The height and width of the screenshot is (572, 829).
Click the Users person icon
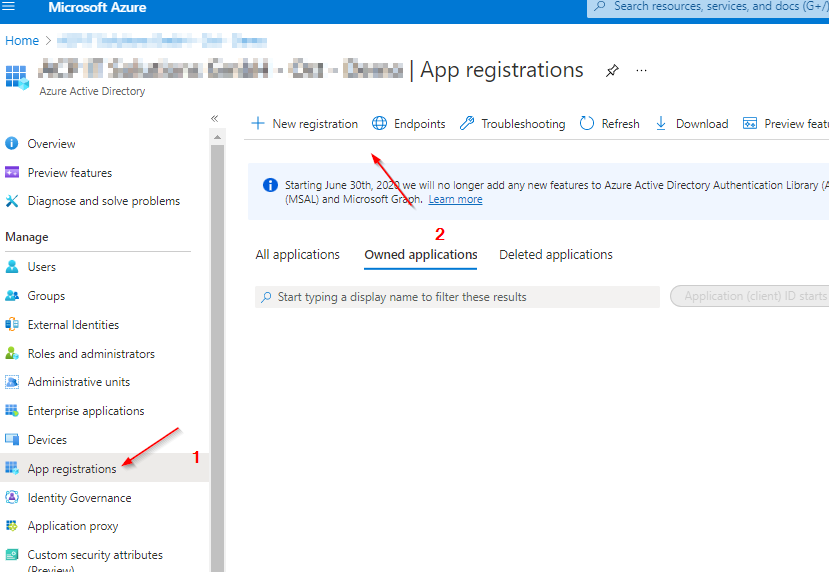point(12,266)
